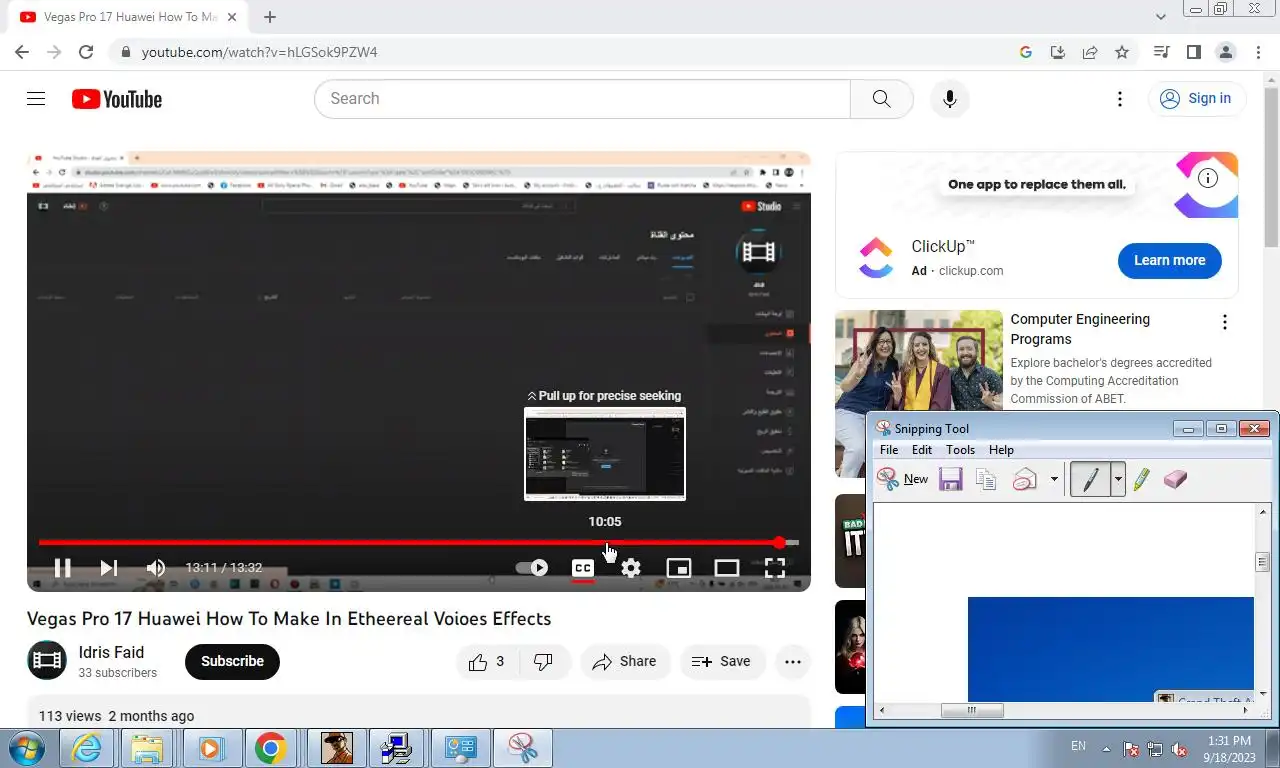Viewport: 1280px width, 768px height.
Task: Toggle the autoplay switch
Action: coord(532,568)
